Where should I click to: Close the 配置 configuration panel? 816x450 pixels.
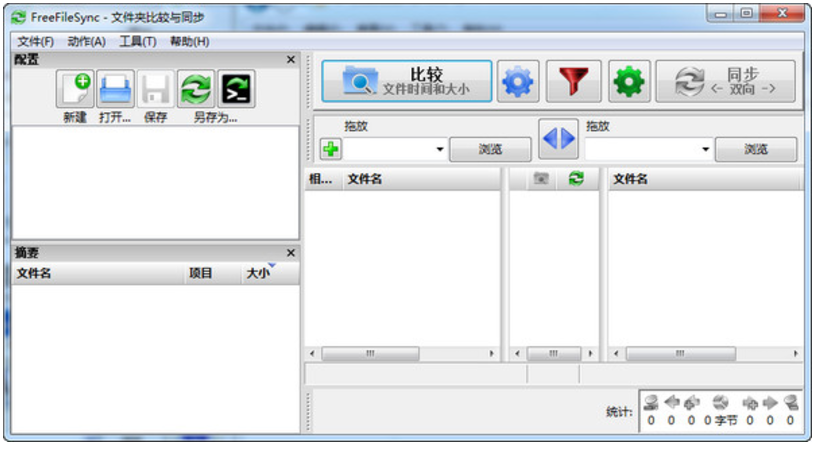pos(291,60)
